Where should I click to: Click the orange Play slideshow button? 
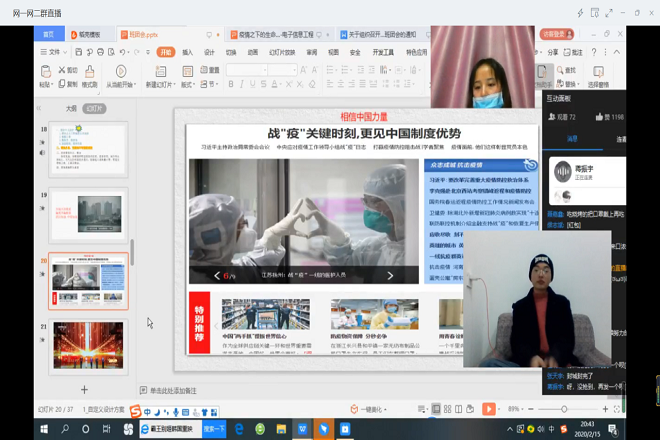click(489, 409)
